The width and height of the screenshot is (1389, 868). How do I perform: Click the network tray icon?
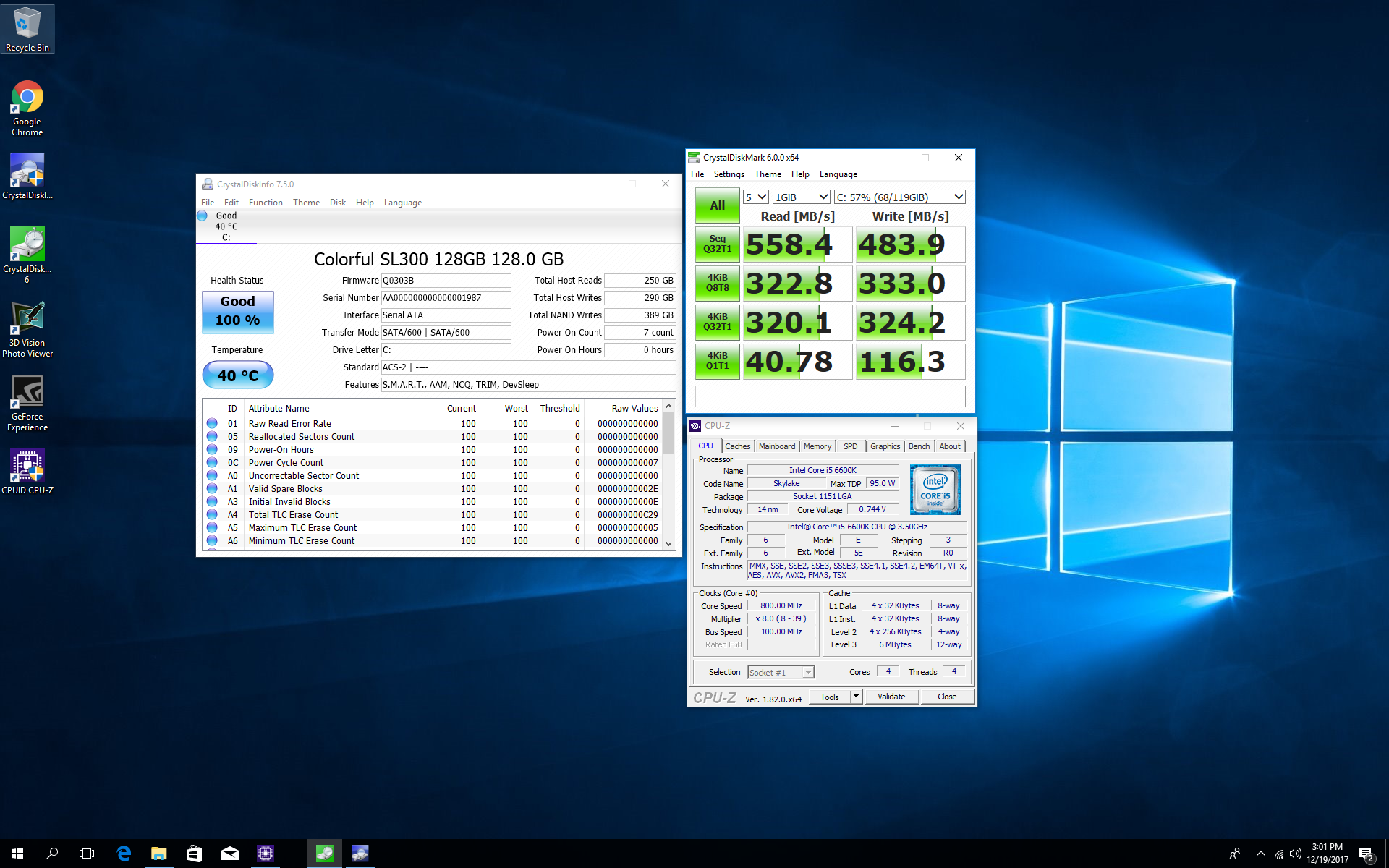point(1279,854)
